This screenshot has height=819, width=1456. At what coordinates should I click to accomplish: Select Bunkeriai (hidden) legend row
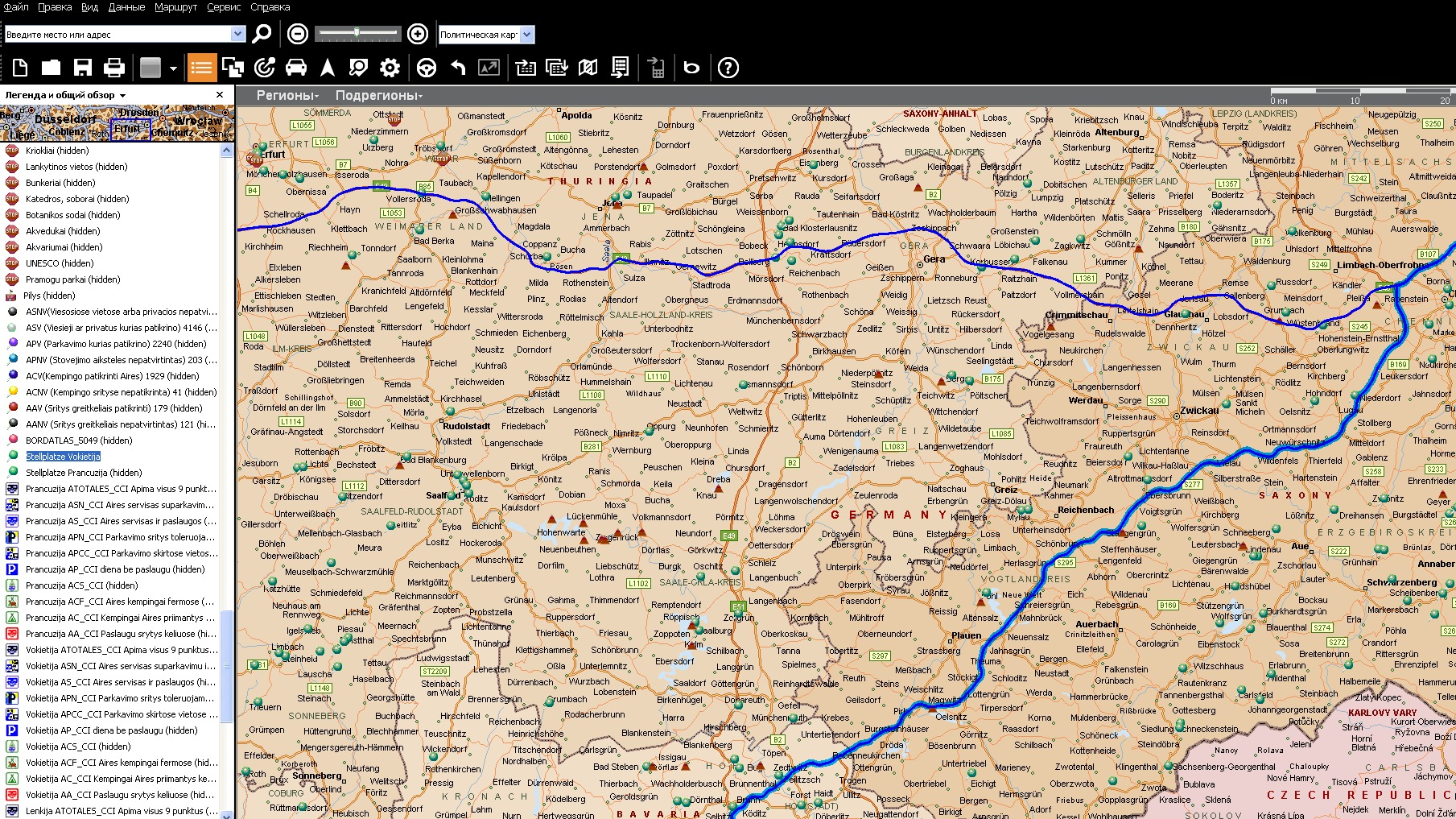point(60,183)
